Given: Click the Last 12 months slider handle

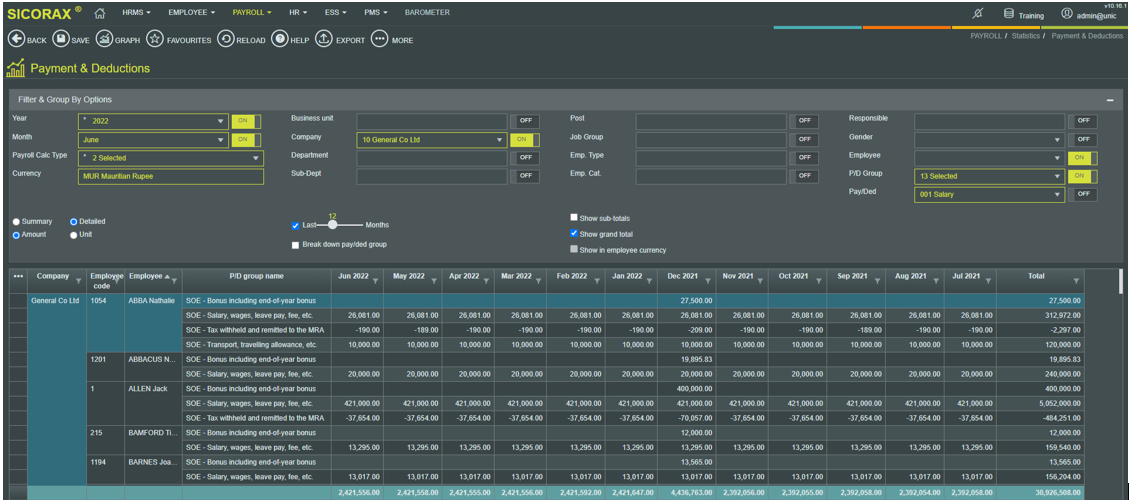Looking at the screenshot, I should tap(332, 225).
